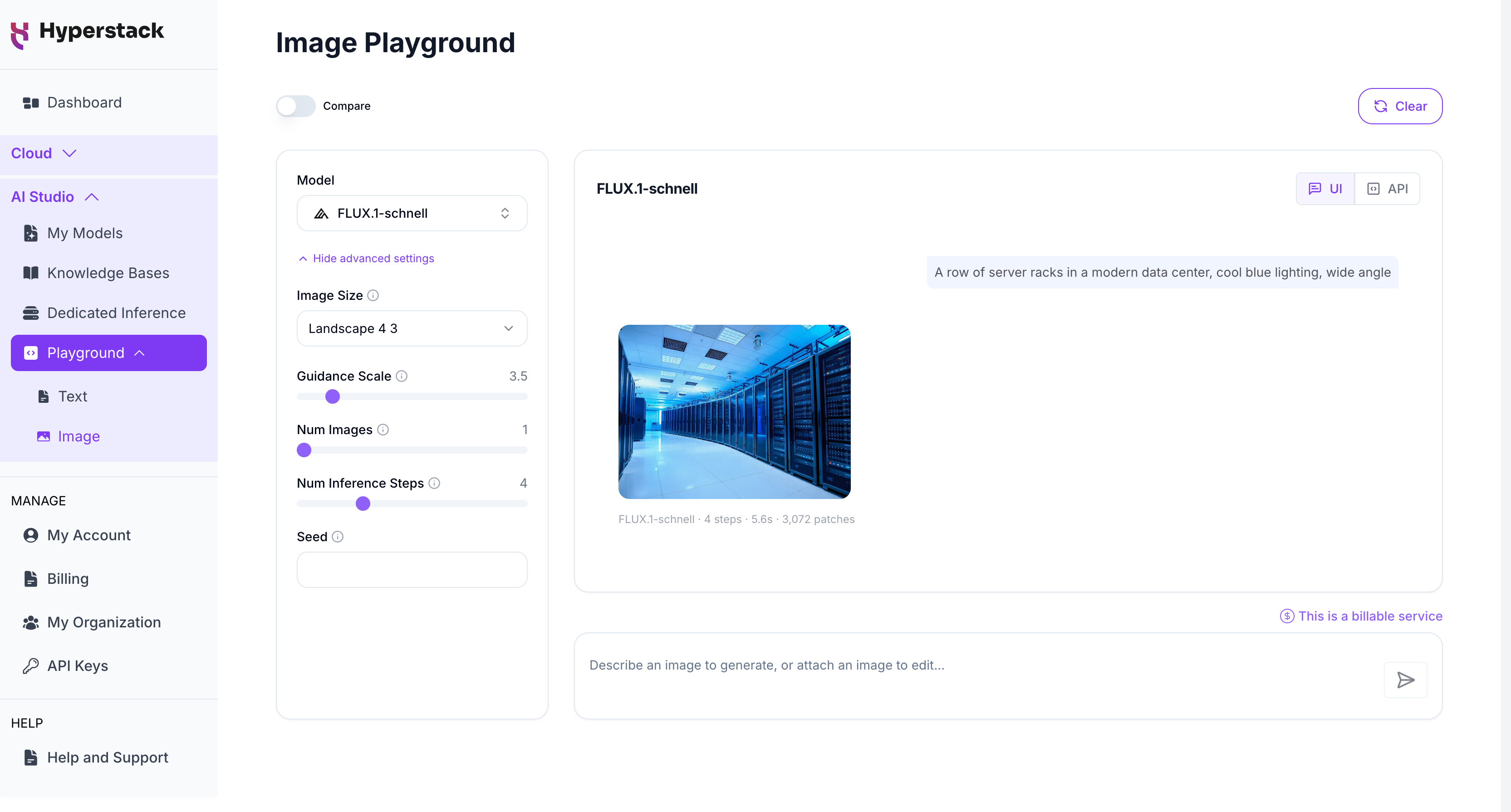Image resolution: width=1511 pixels, height=812 pixels.
Task: Click the Dedicated Inference server icon
Action: (30, 313)
